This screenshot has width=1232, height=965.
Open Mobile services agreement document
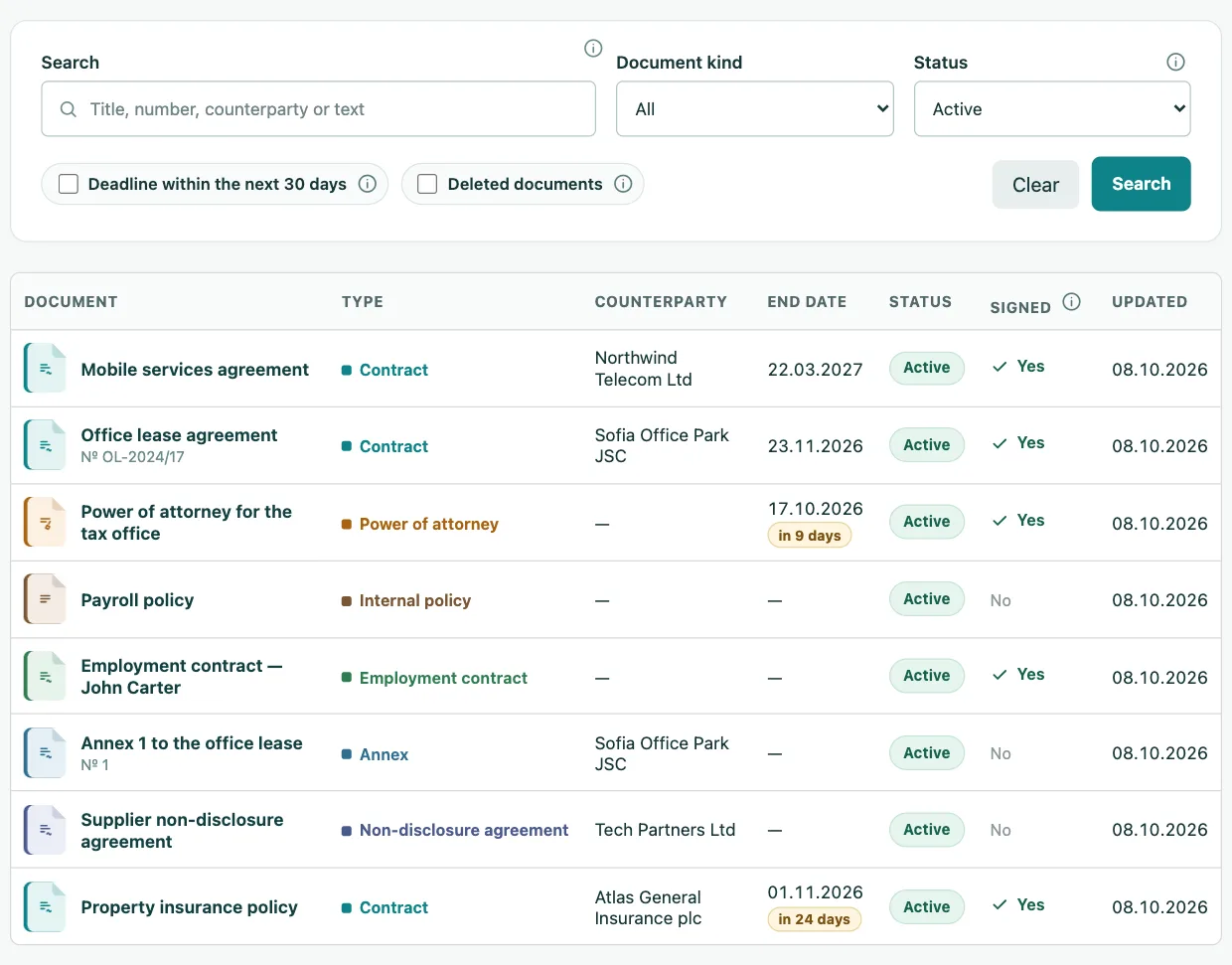195,370
